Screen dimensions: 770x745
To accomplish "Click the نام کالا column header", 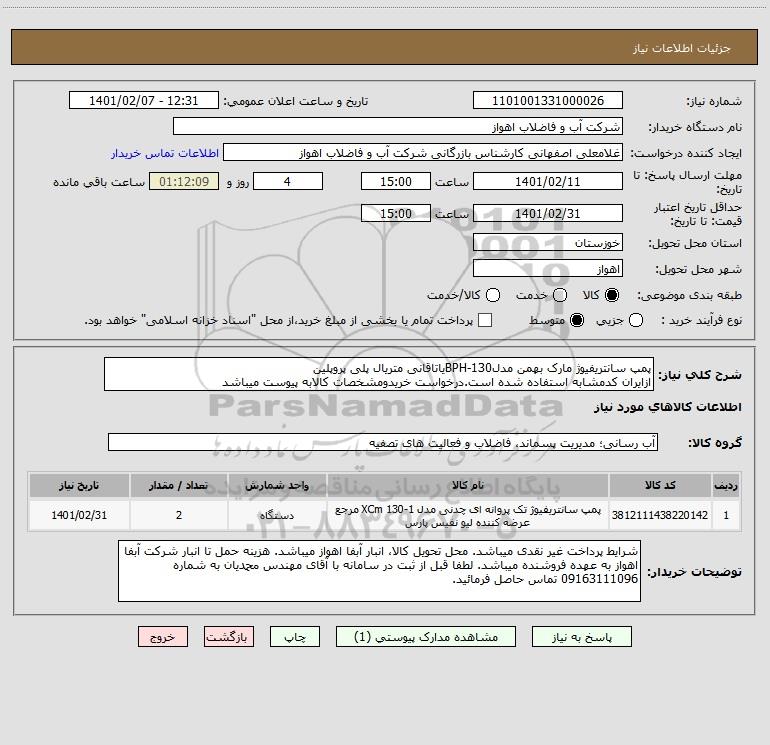I will point(468,485).
